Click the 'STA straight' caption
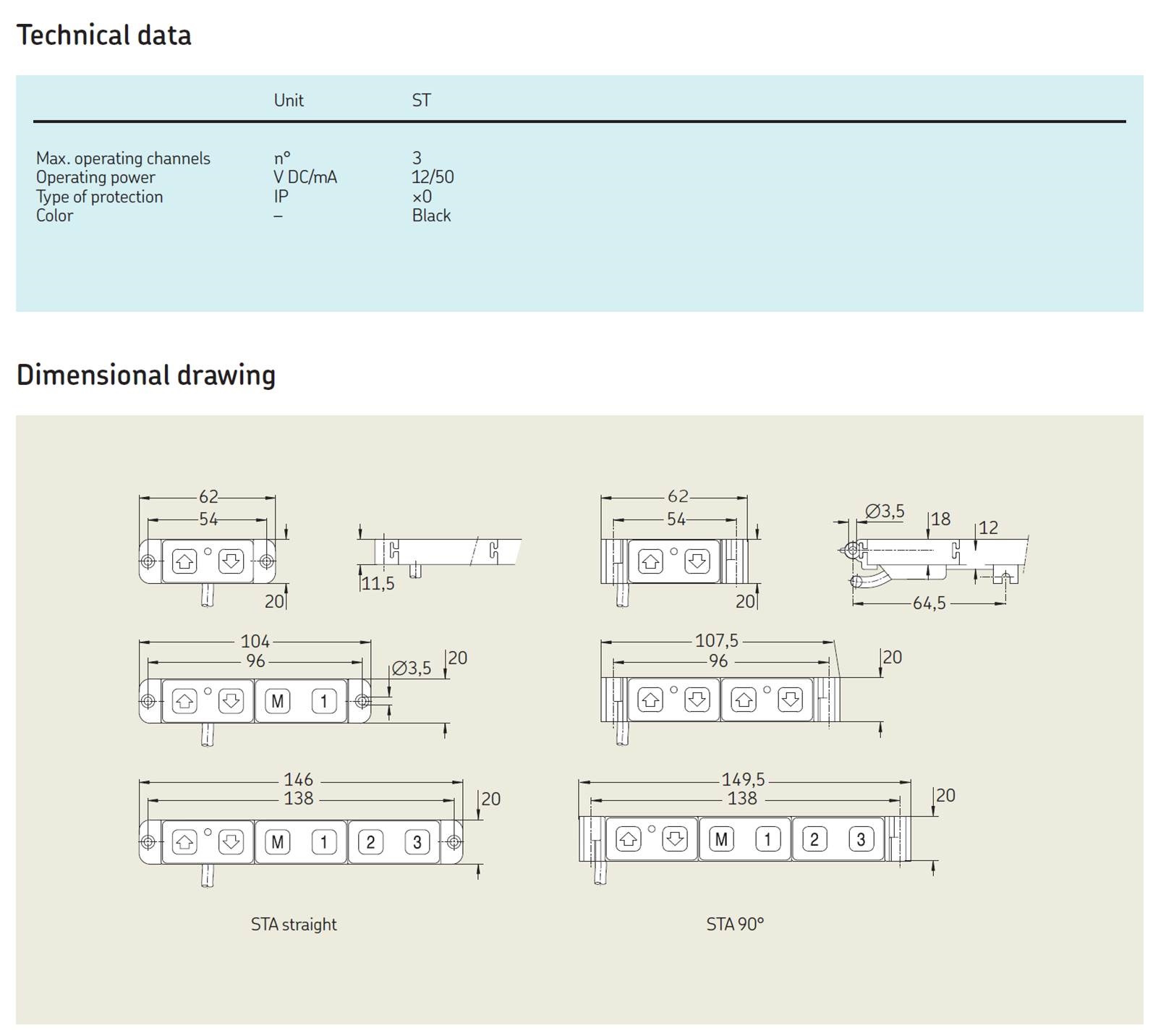Viewport: 1153px width, 1036px height. (x=294, y=925)
